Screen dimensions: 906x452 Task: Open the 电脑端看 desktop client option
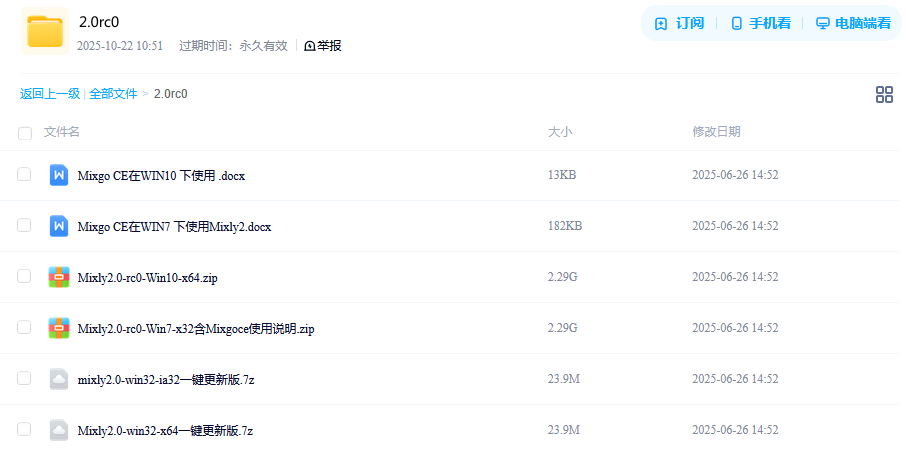[853, 24]
